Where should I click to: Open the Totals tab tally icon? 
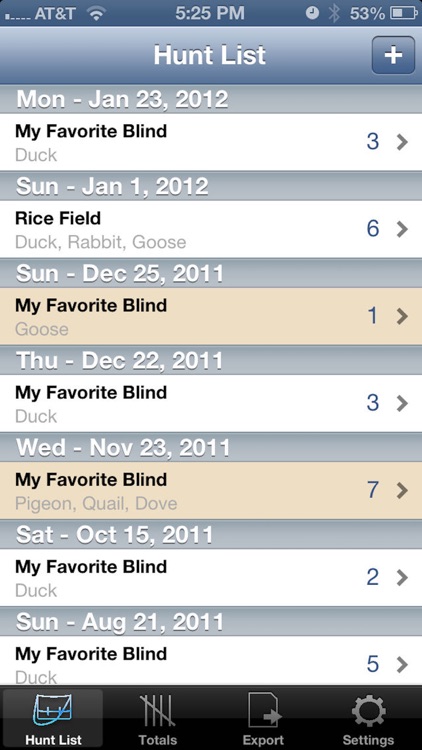(157, 712)
